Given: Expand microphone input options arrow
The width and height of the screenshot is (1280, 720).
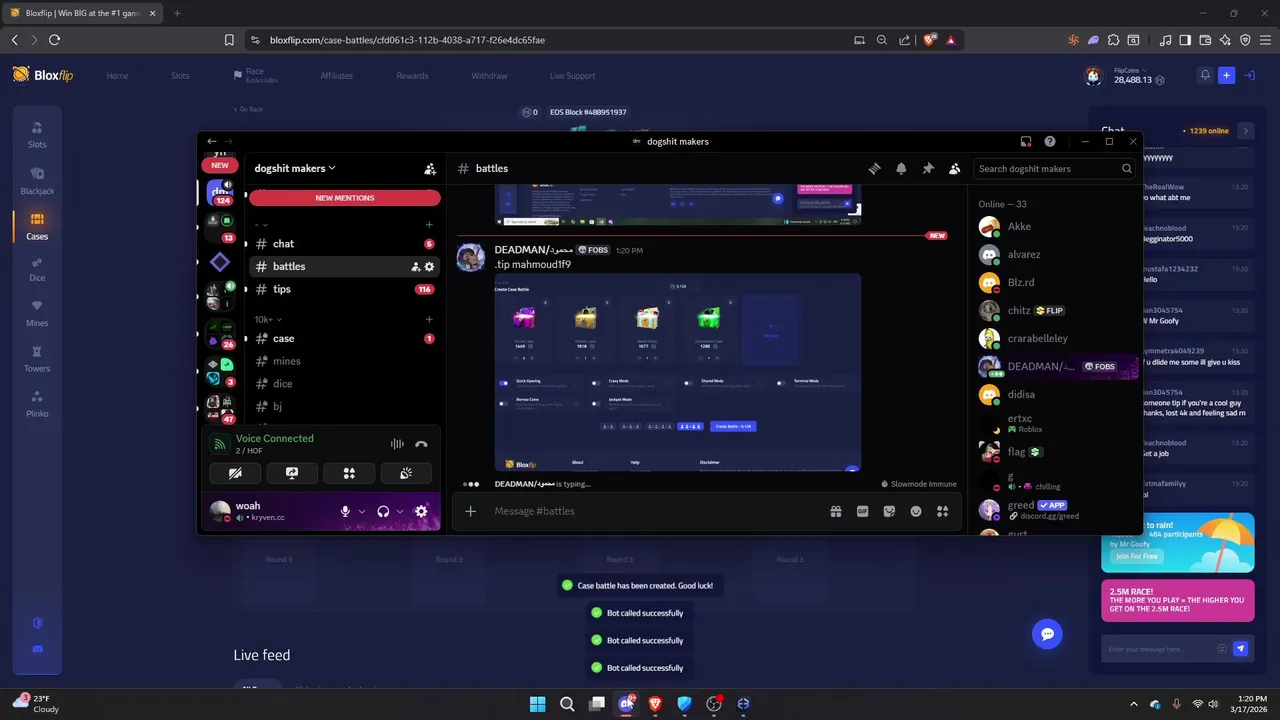Looking at the screenshot, I should coord(362,511).
